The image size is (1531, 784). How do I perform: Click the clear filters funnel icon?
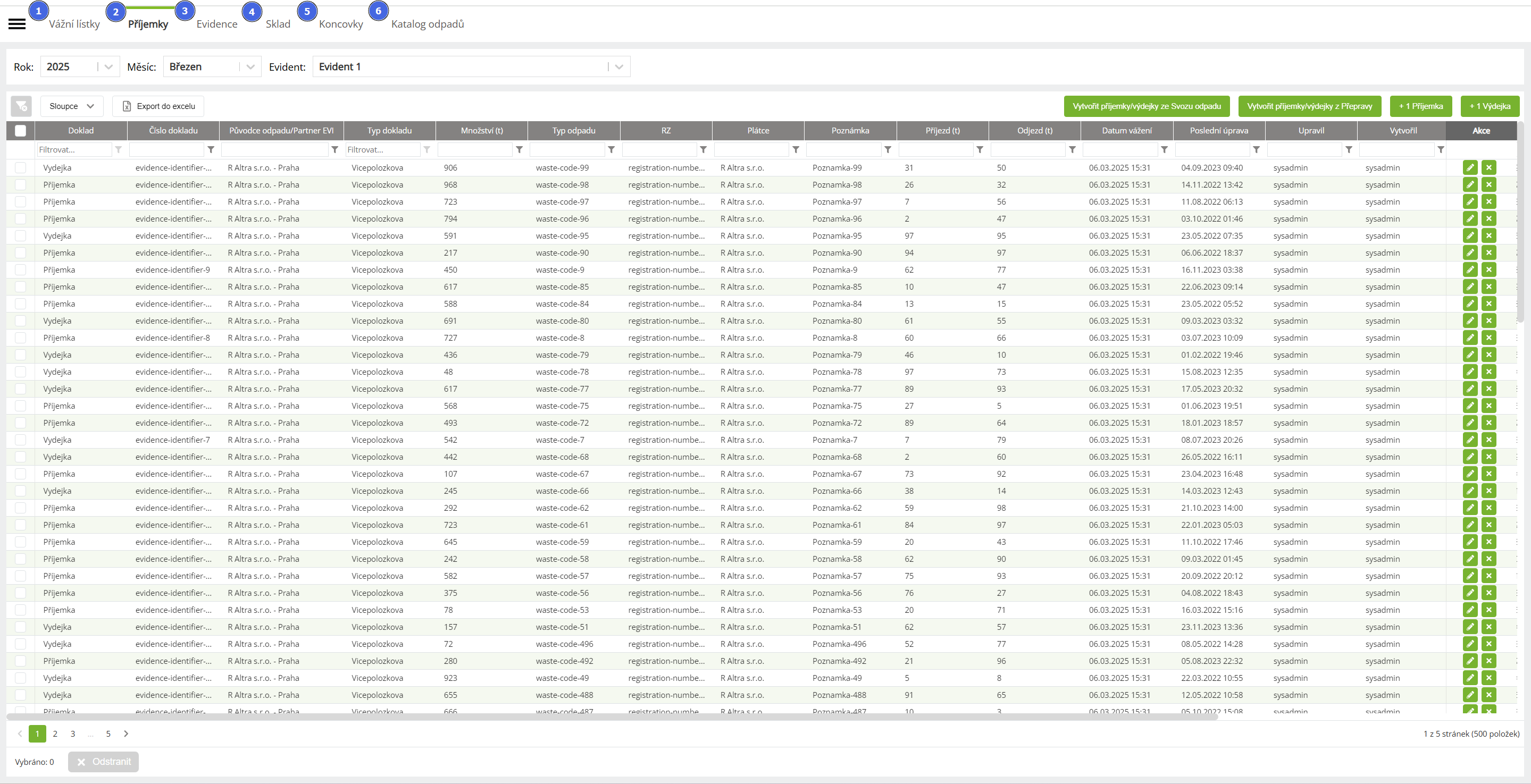pos(21,106)
